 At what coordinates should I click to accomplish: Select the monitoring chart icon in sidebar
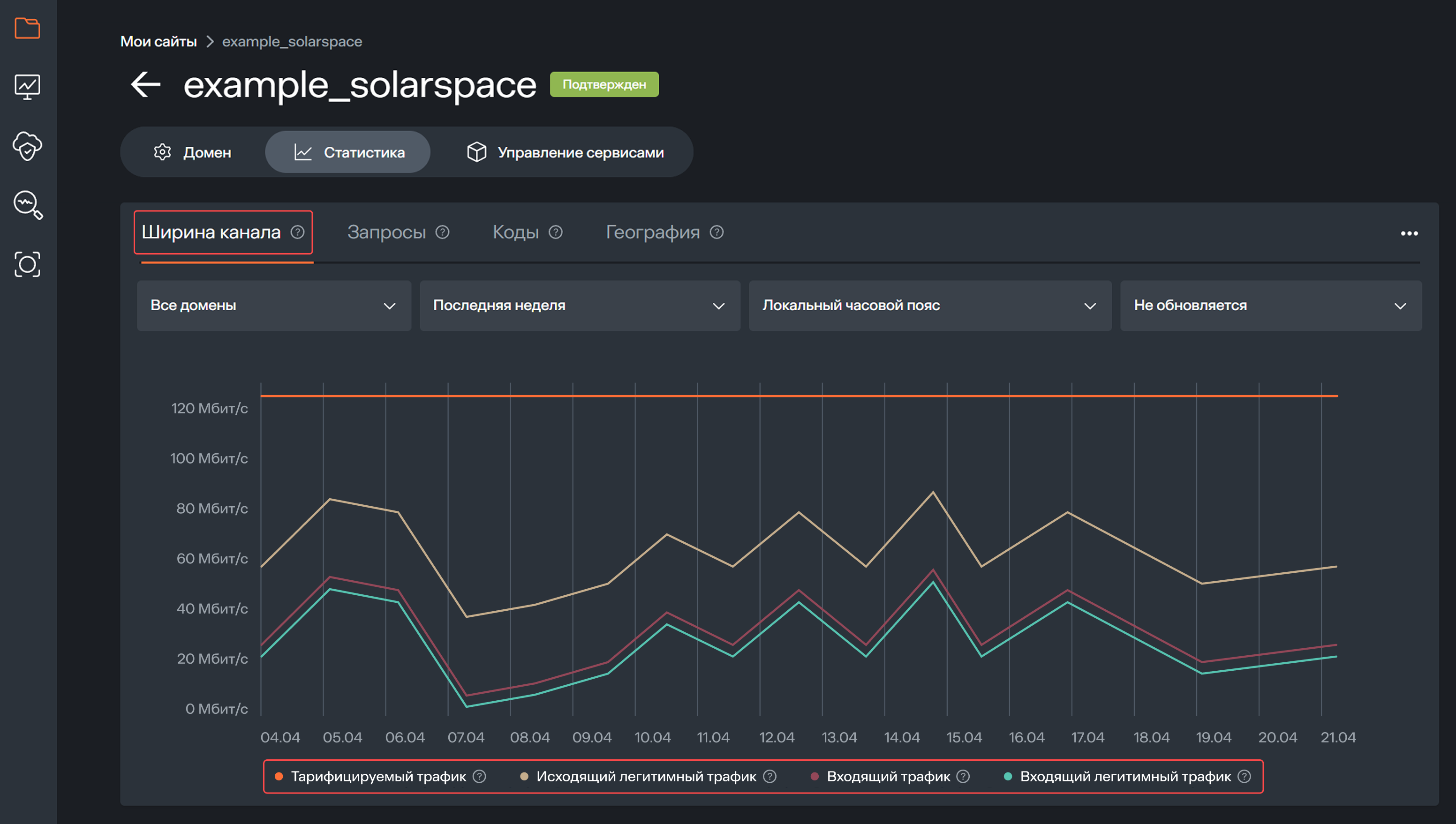point(28,88)
